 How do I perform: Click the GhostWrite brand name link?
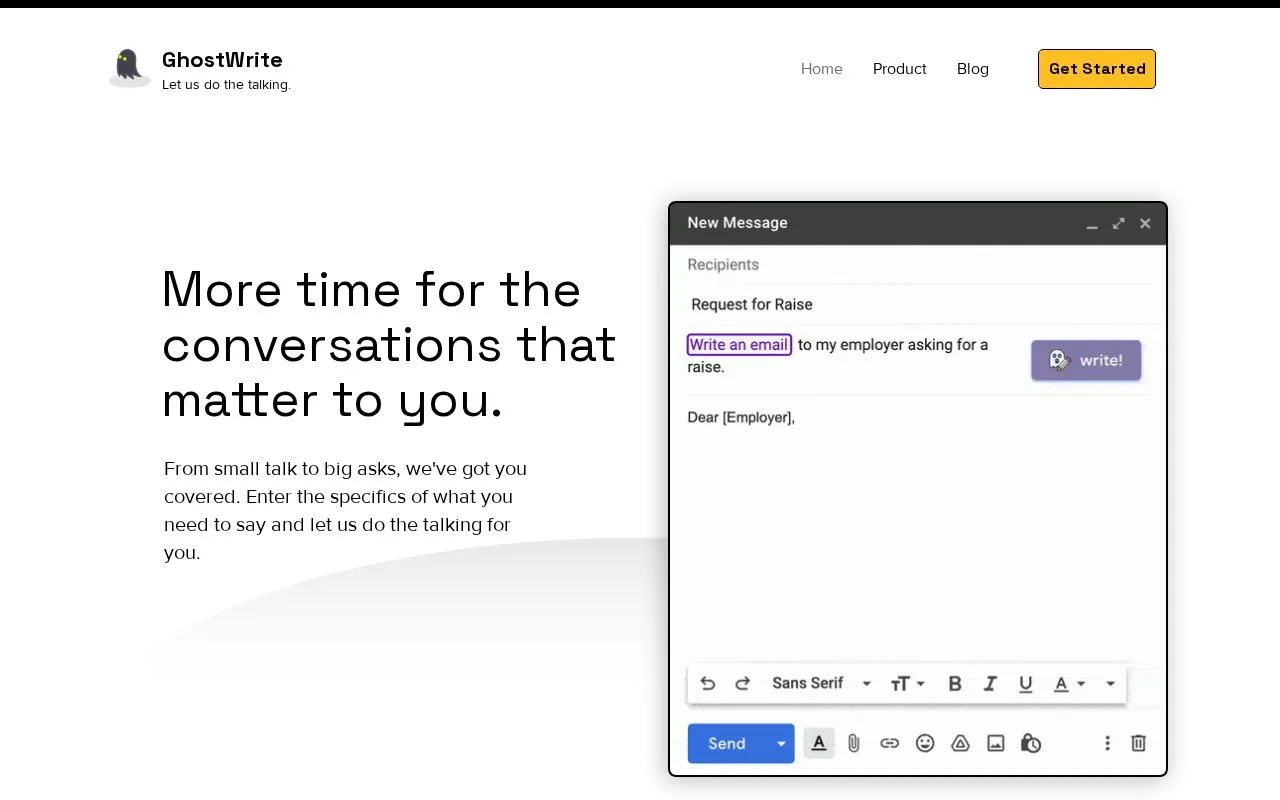point(222,60)
